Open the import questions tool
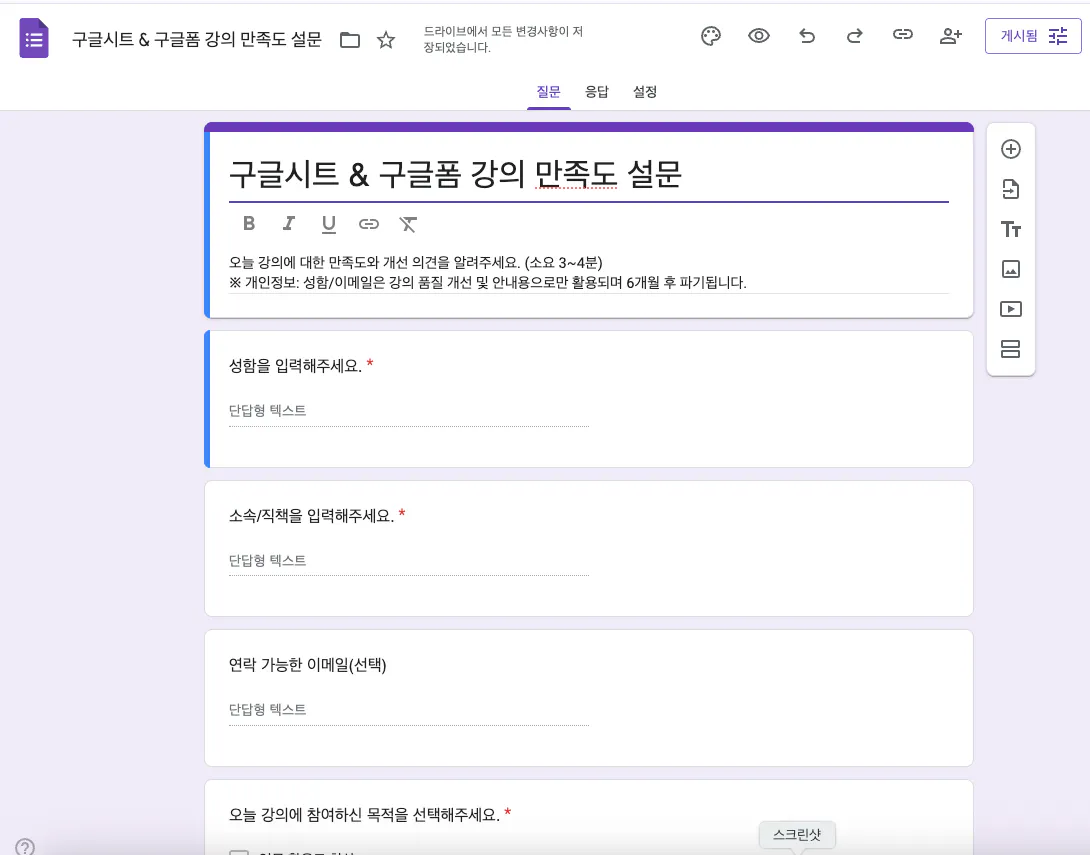The width and height of the screenshot is (1090, 855). 1011,189
